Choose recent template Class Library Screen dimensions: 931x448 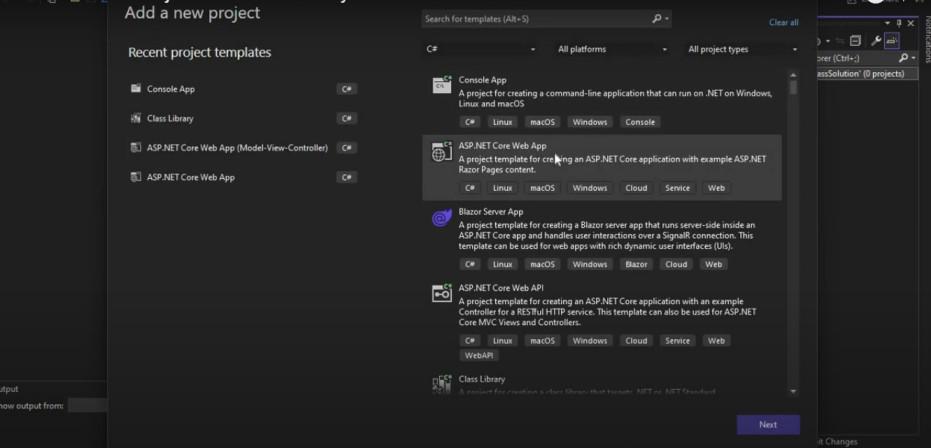pyautogui.click(x=243, y=118)
